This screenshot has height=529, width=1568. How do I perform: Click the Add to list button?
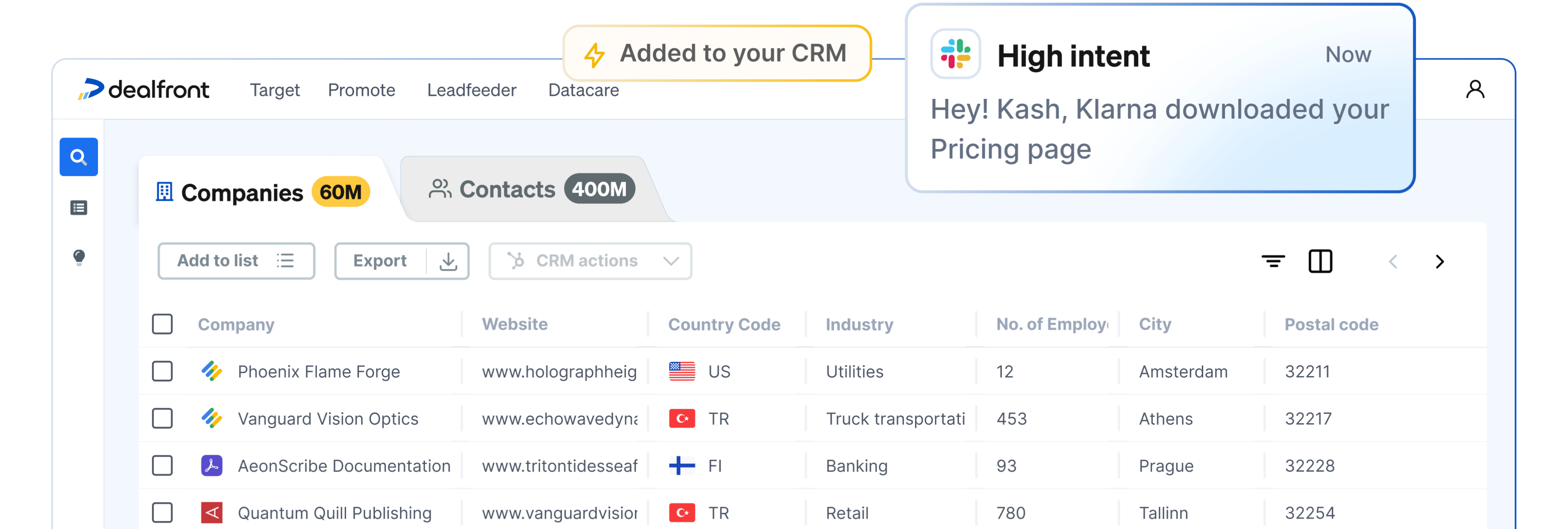236,261
